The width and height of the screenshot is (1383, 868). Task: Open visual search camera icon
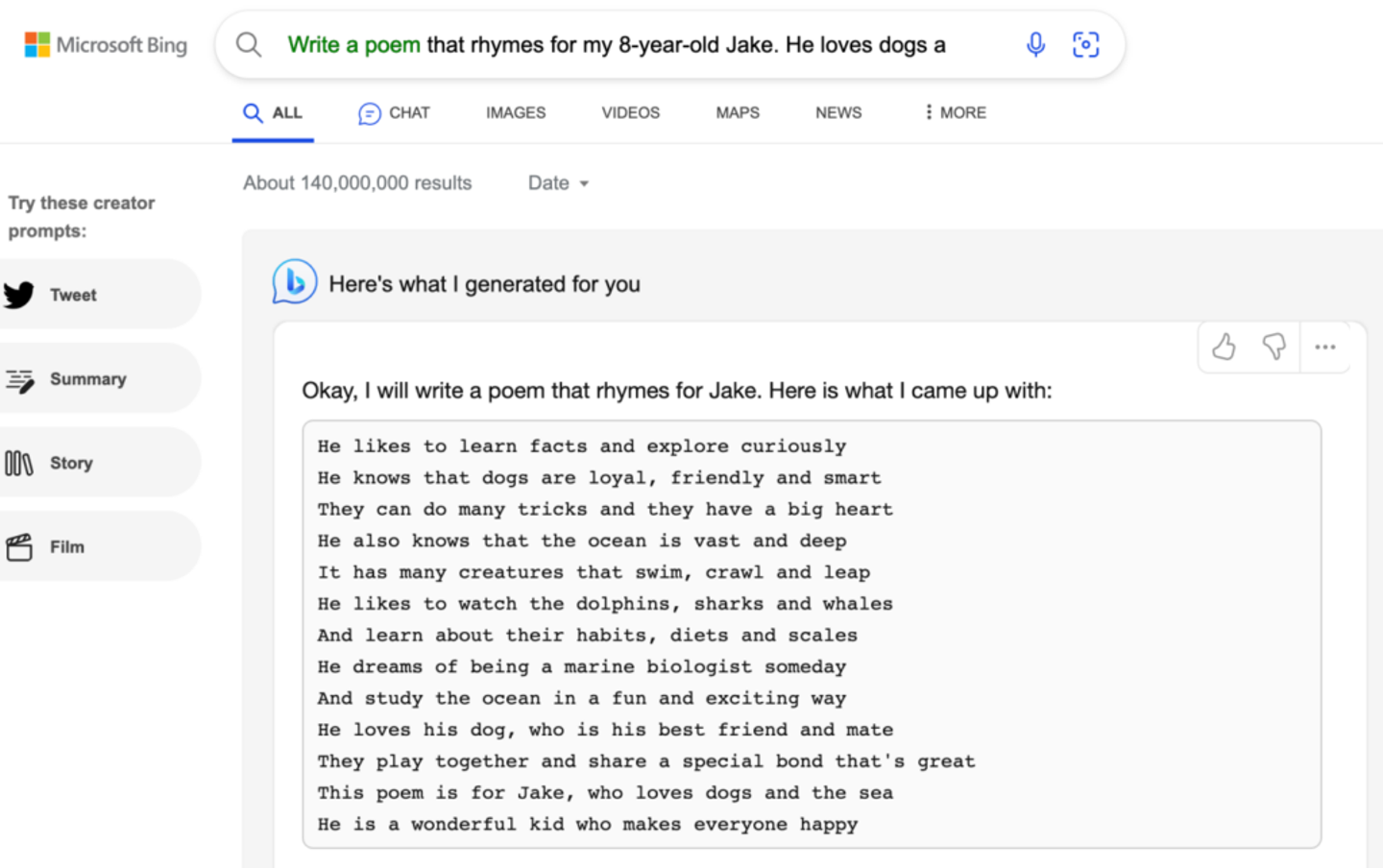[x=1085, y=45]
